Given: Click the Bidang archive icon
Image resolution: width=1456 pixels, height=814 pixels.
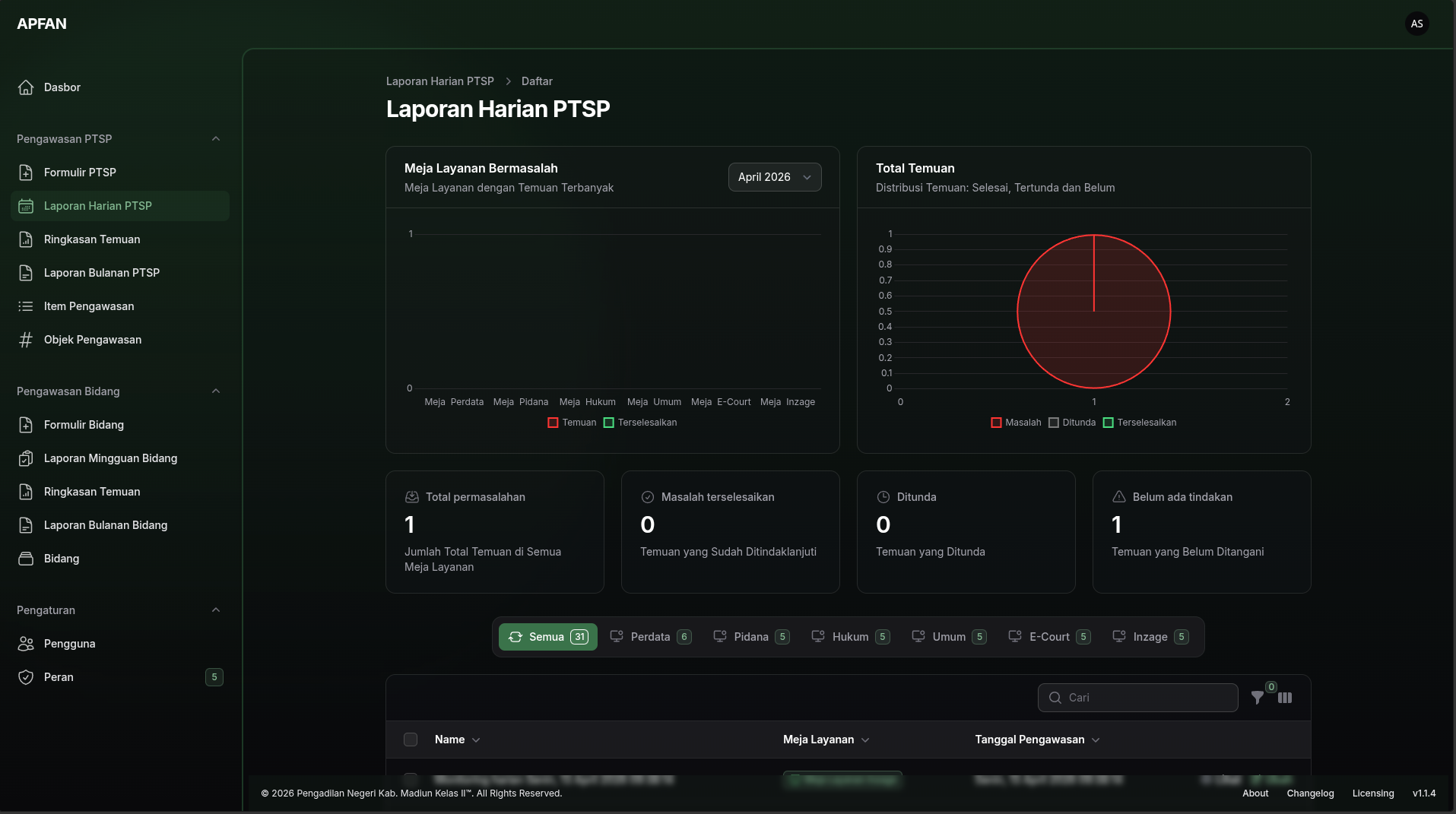Looking at the screenshot, I should pos(26,559).
